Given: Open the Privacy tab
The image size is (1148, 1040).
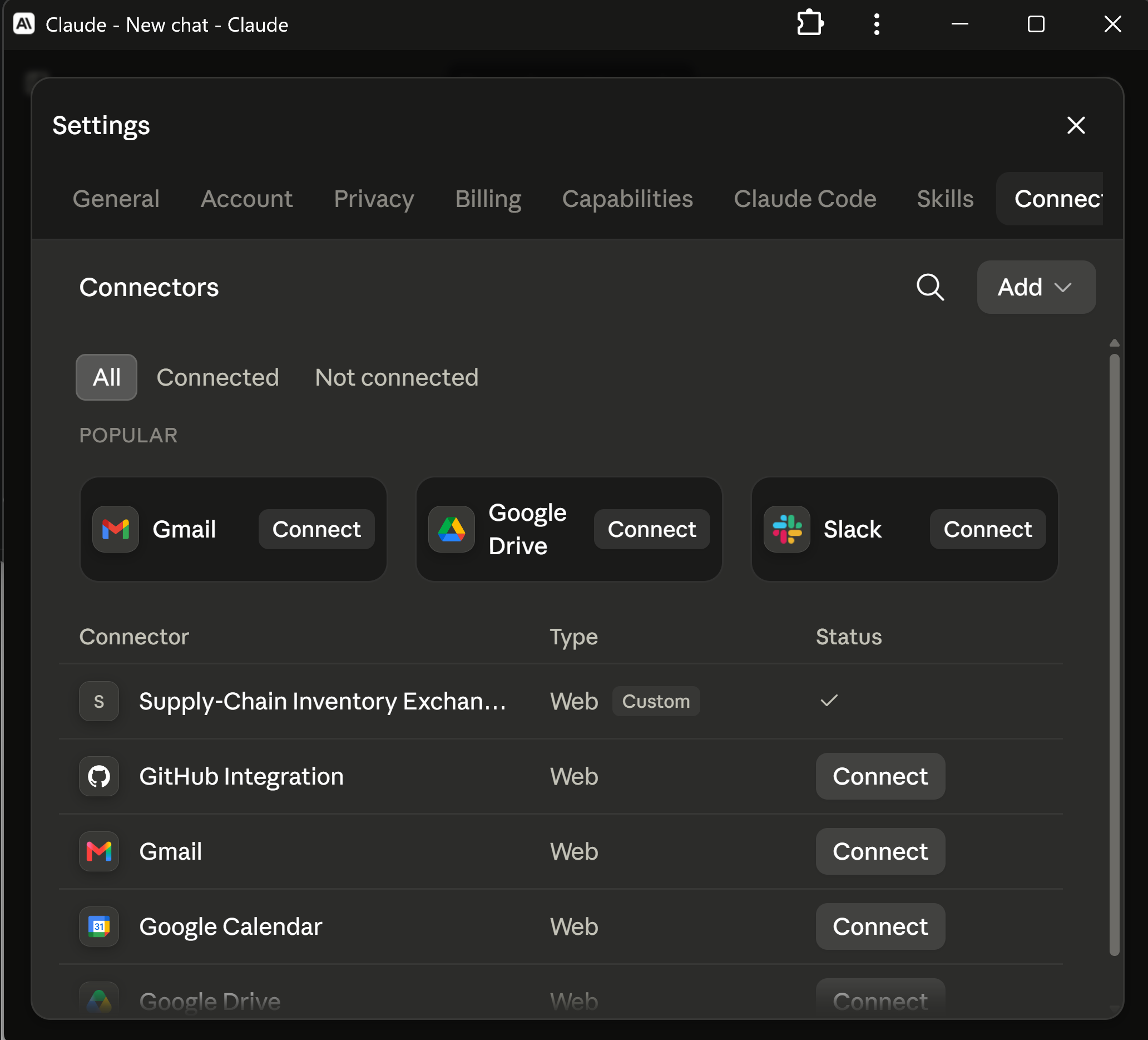Looking at the screenshot, I should click(374, 199).
